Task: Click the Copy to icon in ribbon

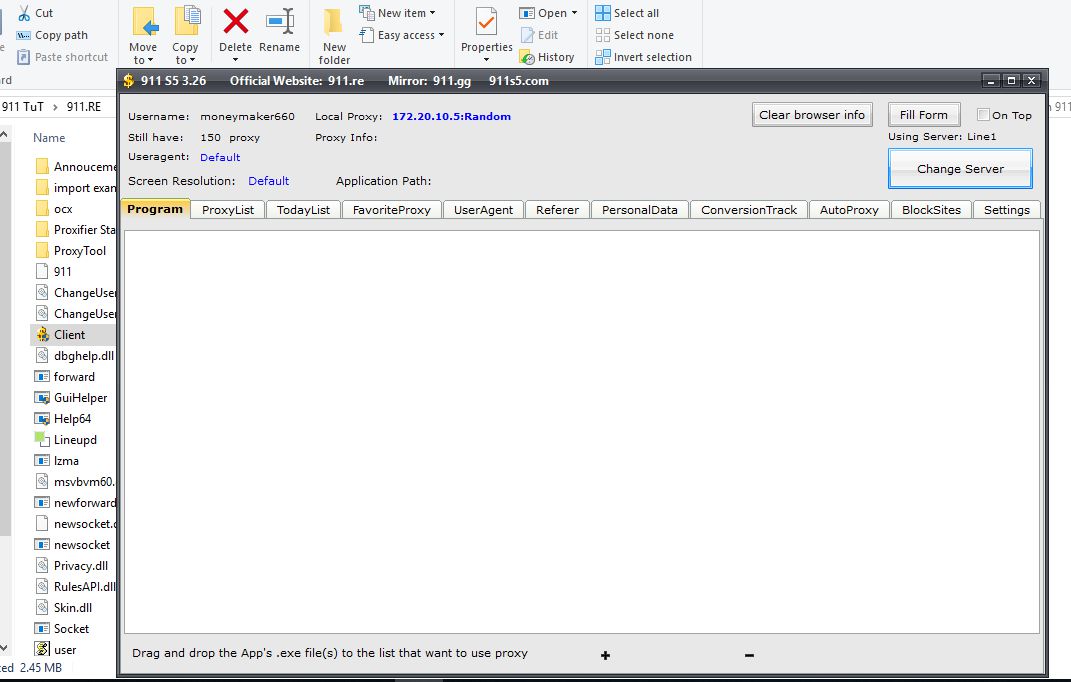Action: pyautogui.click(x=186, y=21)
